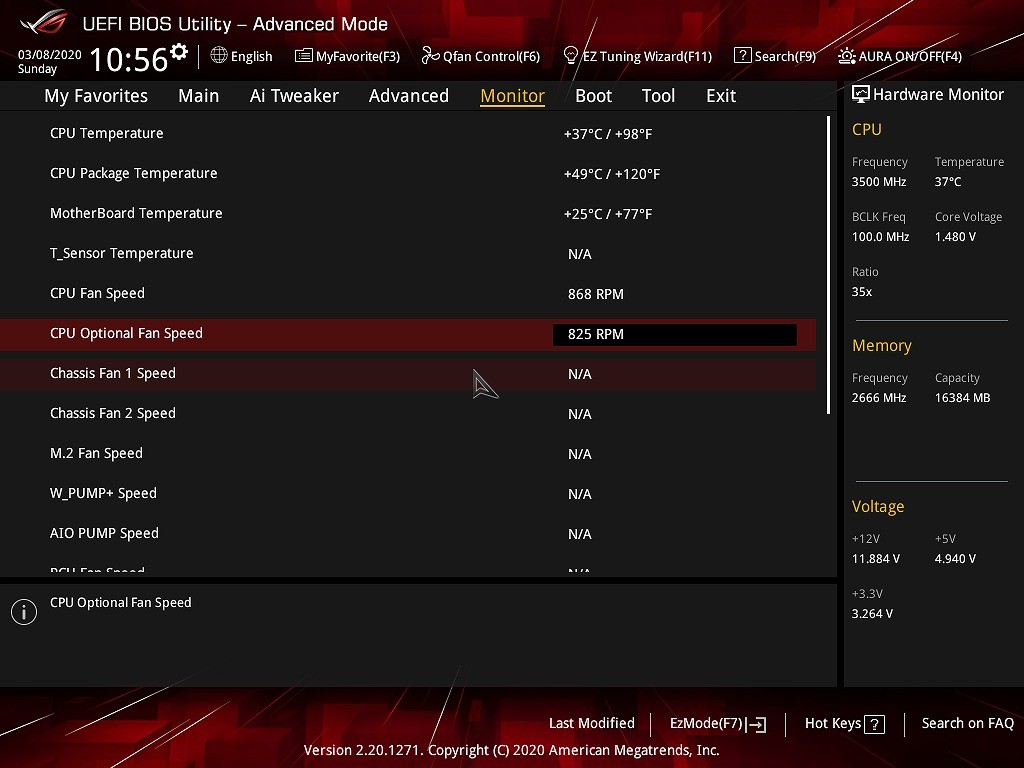The image size is (1024, 768).
Task: Select CPU Temperature row
Action: [x=408, y=133]
